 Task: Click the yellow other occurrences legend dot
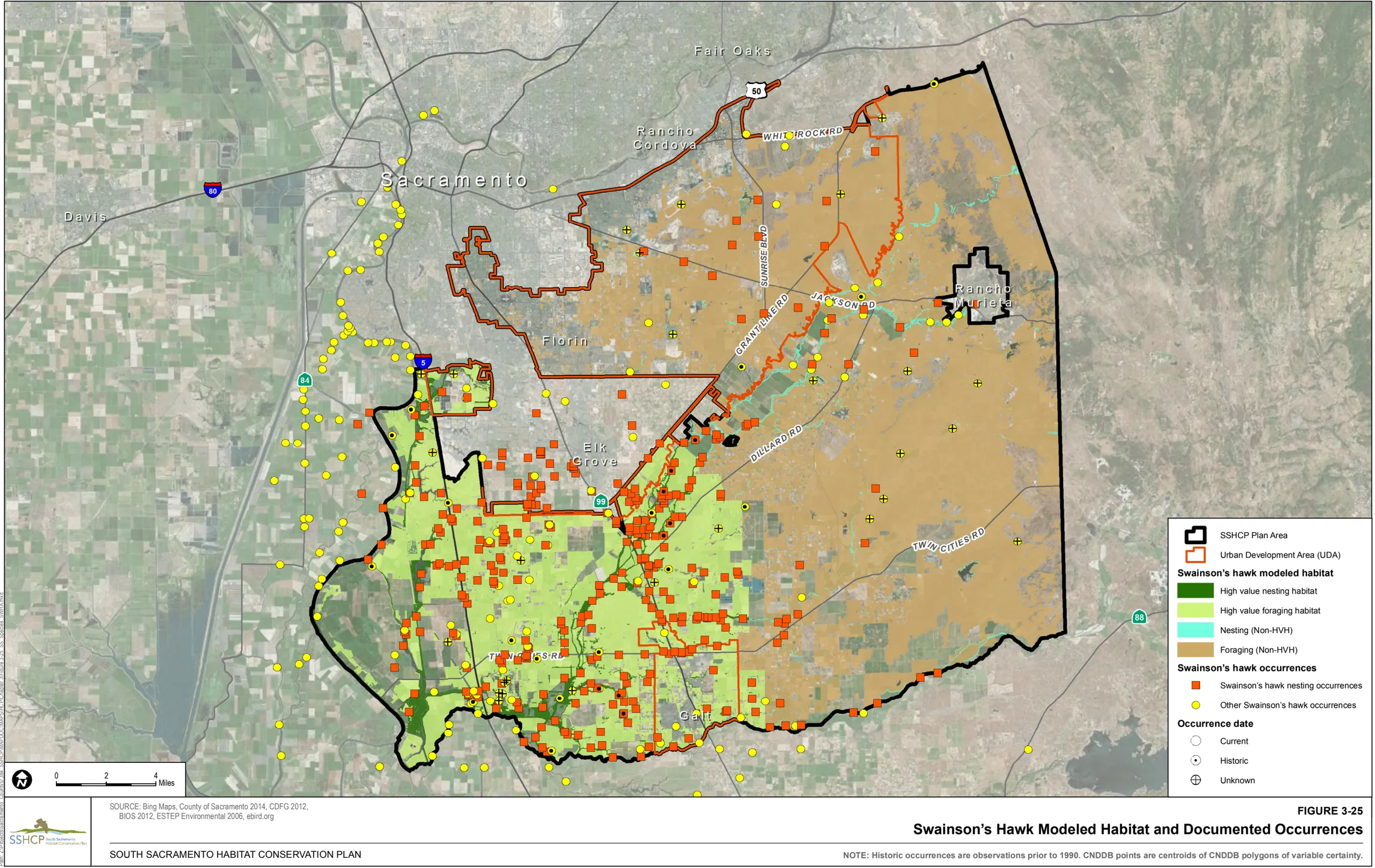click(1195, 705)
